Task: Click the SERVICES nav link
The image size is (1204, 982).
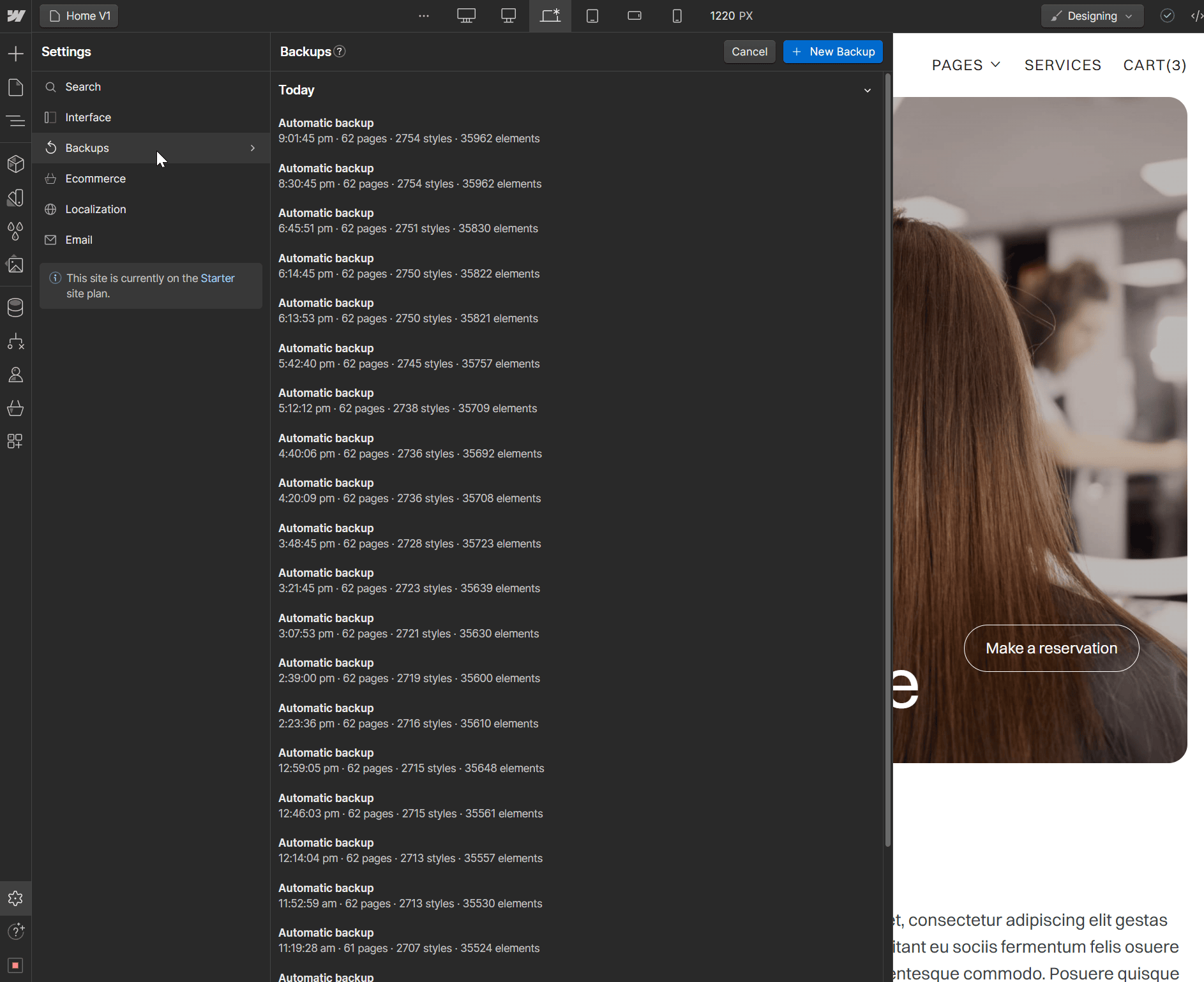Action: tap(1063, 65)
